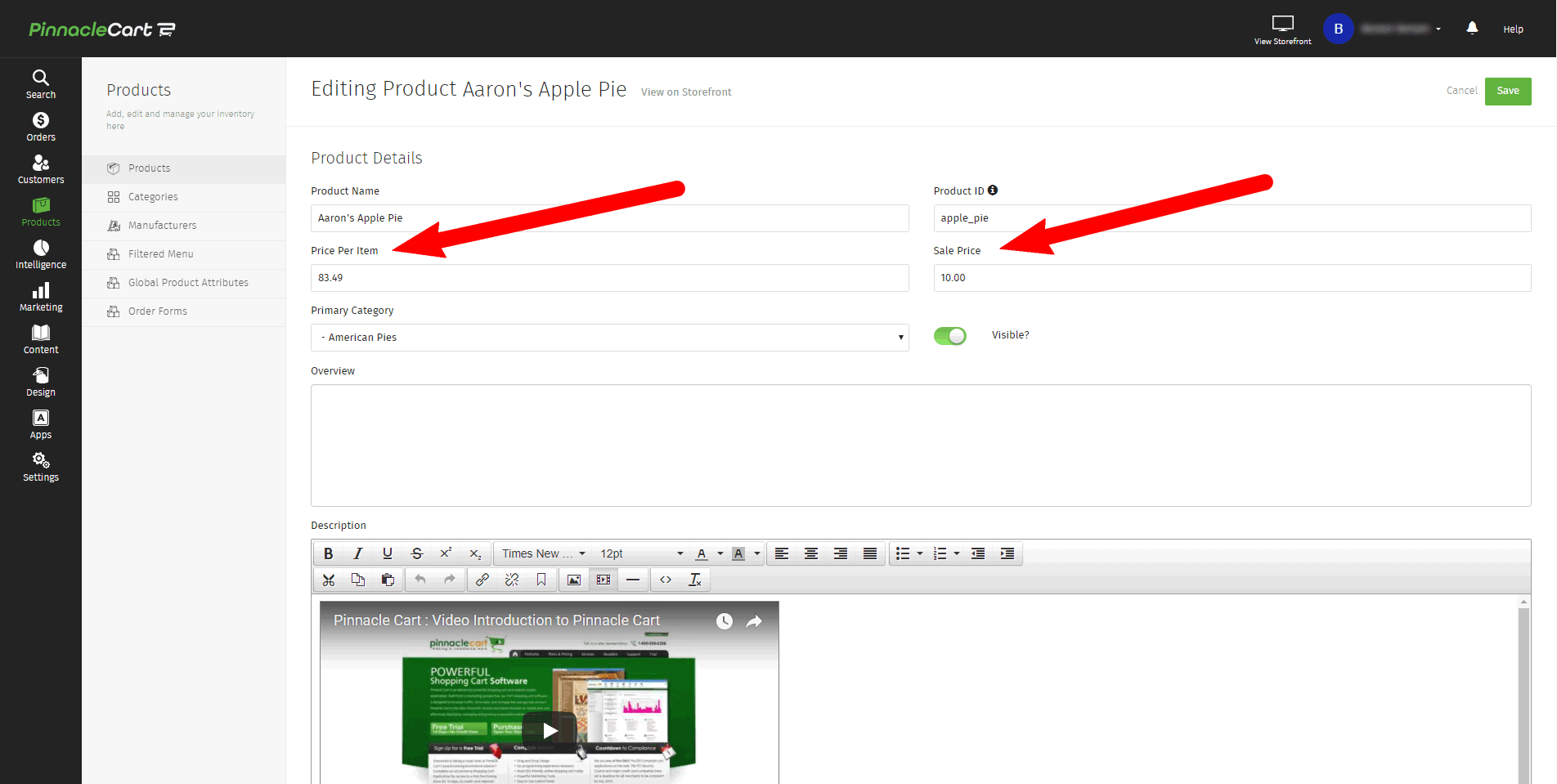Click the green Save button

click(x=1508, y=91)
